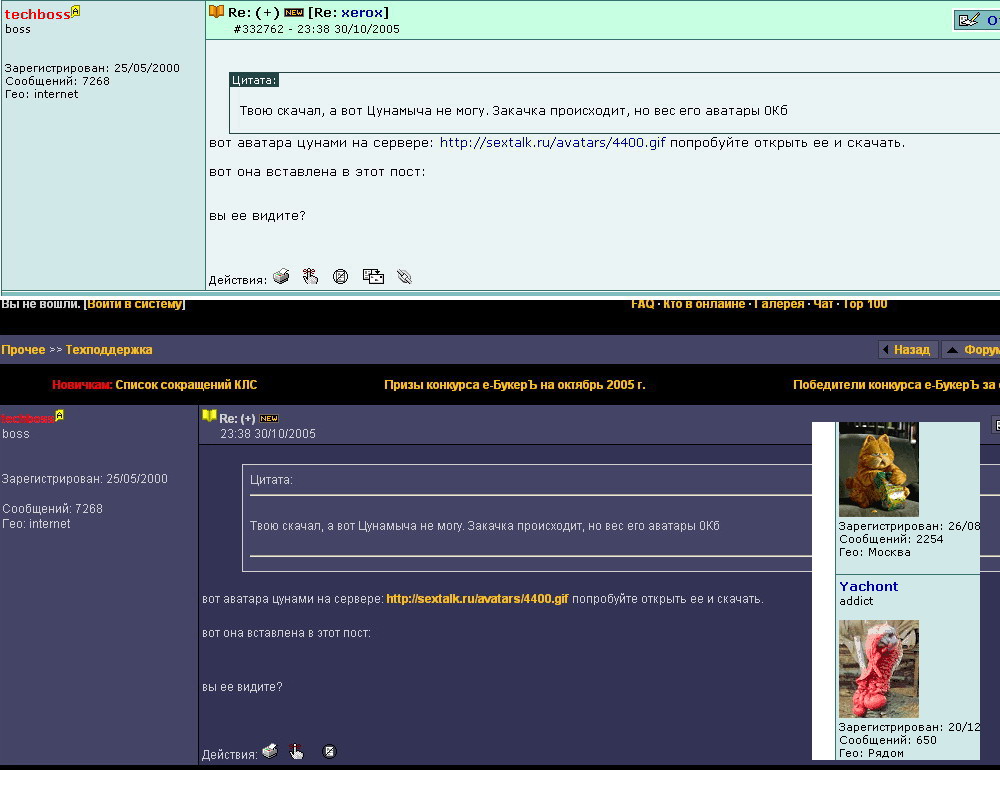
Task: Click the printer icon in the dark-theme post
Action: coord(270,751)
